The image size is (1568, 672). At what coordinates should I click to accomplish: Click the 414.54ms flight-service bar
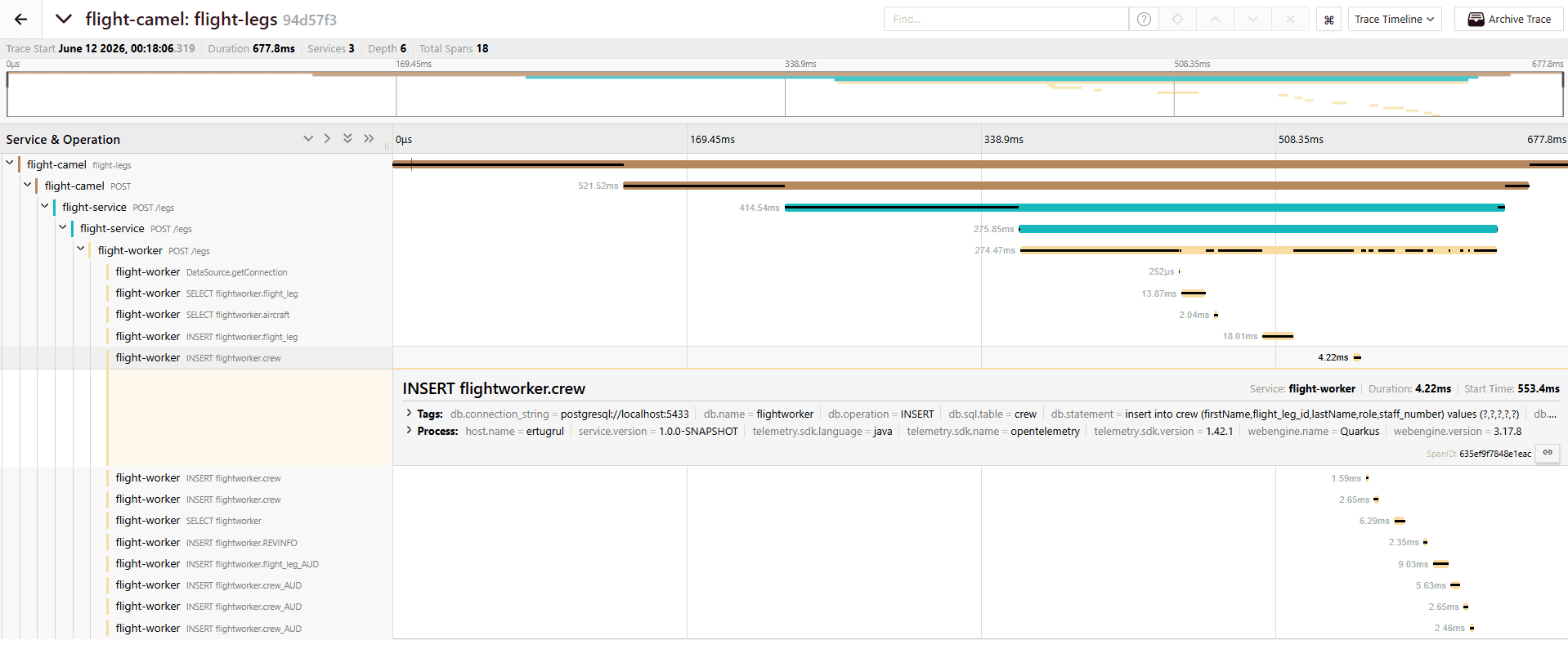pos(1145,208)
